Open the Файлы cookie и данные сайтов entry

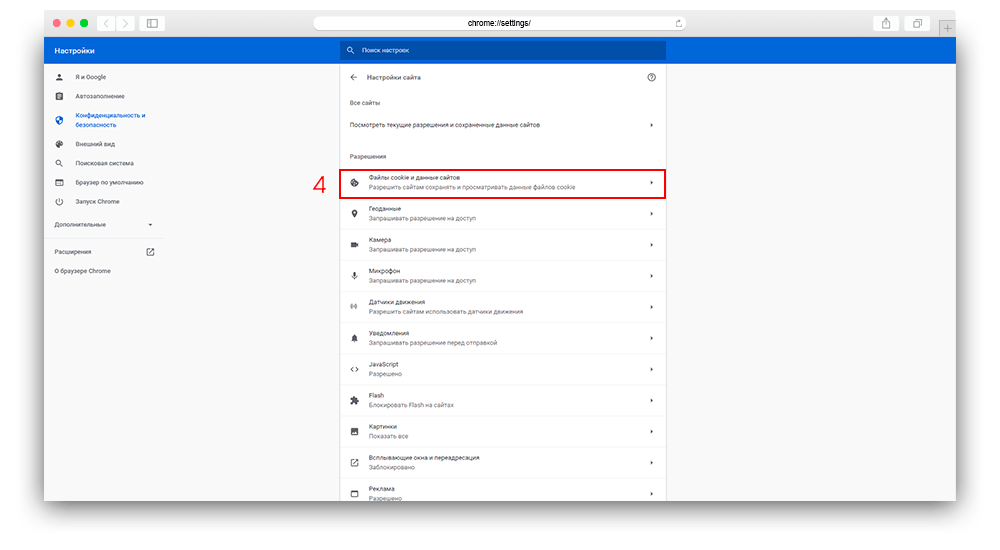click(x=503, y=182)
